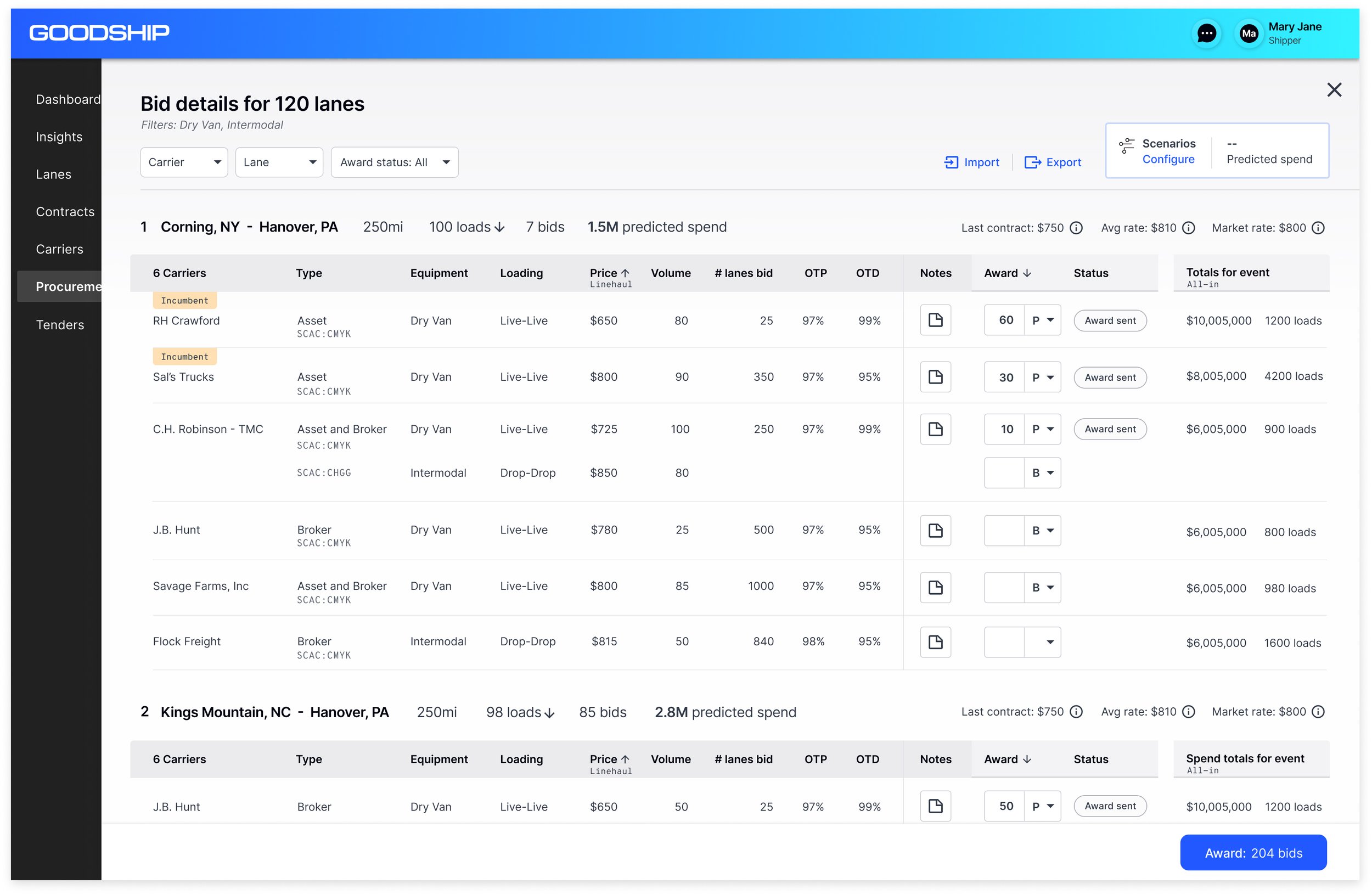The width and height of the screenshot is (1372, 895).
Task: Show Market rate info for Corning lane
Action: coord(1318,228)
